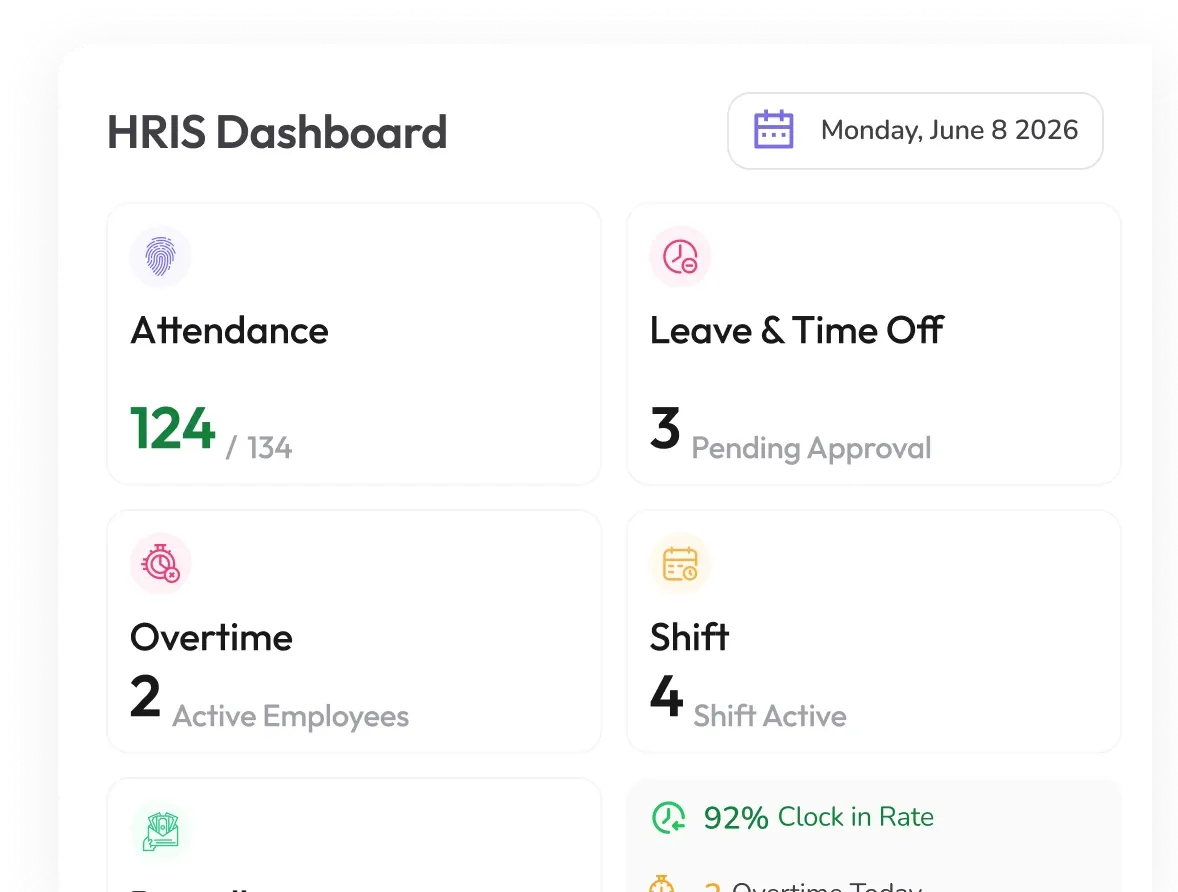Open the Leave & Time Off card
This screenshot has height=892, width=1178.
point(874,344)
